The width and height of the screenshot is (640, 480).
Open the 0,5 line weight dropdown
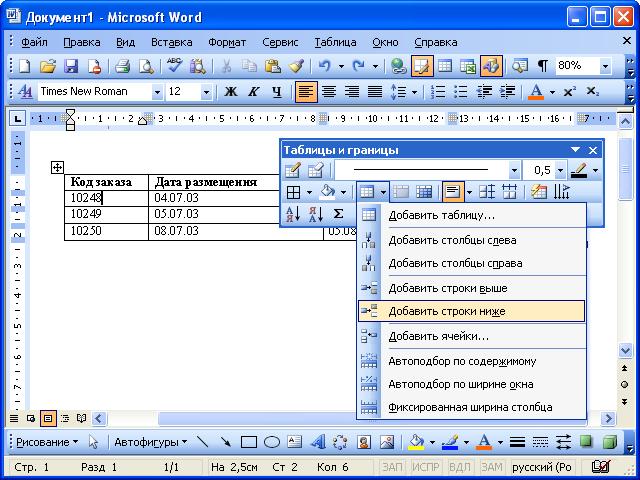tap(561, 170)
